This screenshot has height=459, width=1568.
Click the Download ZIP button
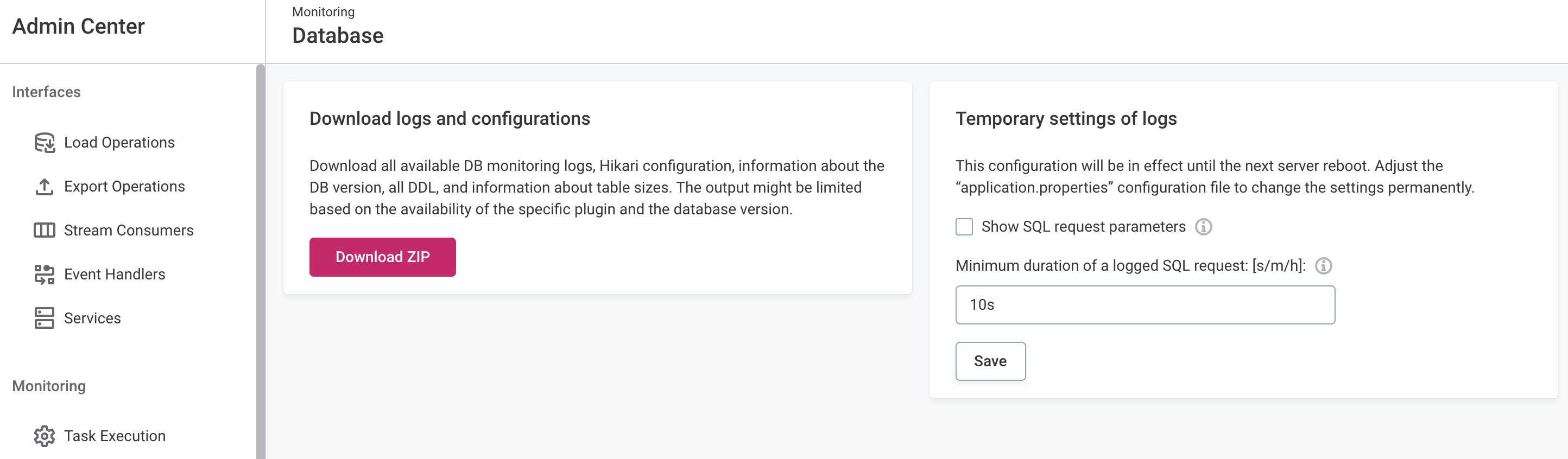tap(382, 257)
